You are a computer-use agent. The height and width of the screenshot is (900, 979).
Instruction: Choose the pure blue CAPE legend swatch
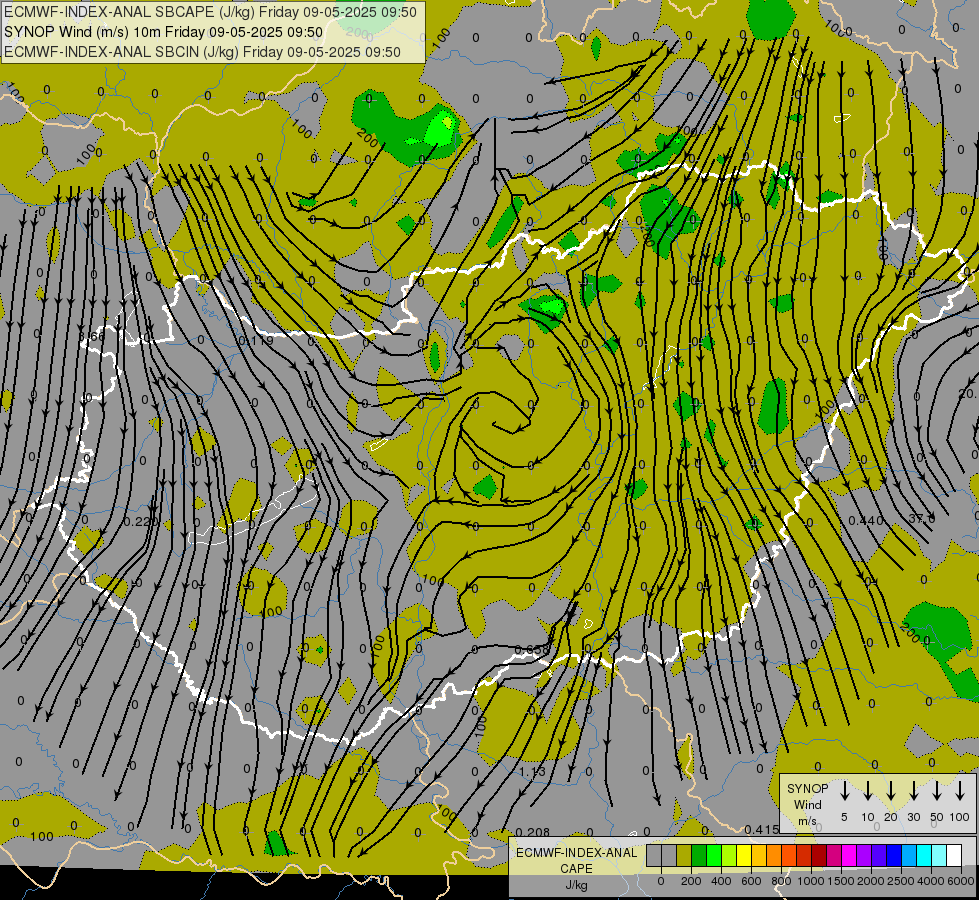[x=895, y=856]
